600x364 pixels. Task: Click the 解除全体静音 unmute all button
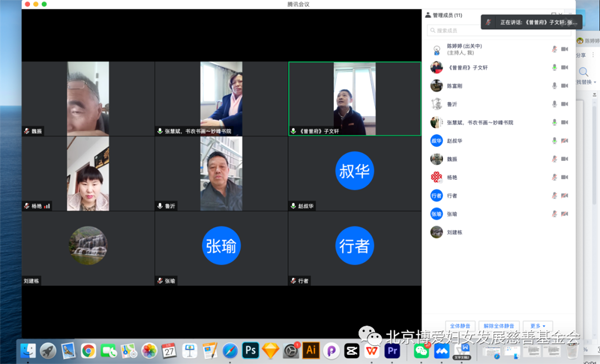499,326
